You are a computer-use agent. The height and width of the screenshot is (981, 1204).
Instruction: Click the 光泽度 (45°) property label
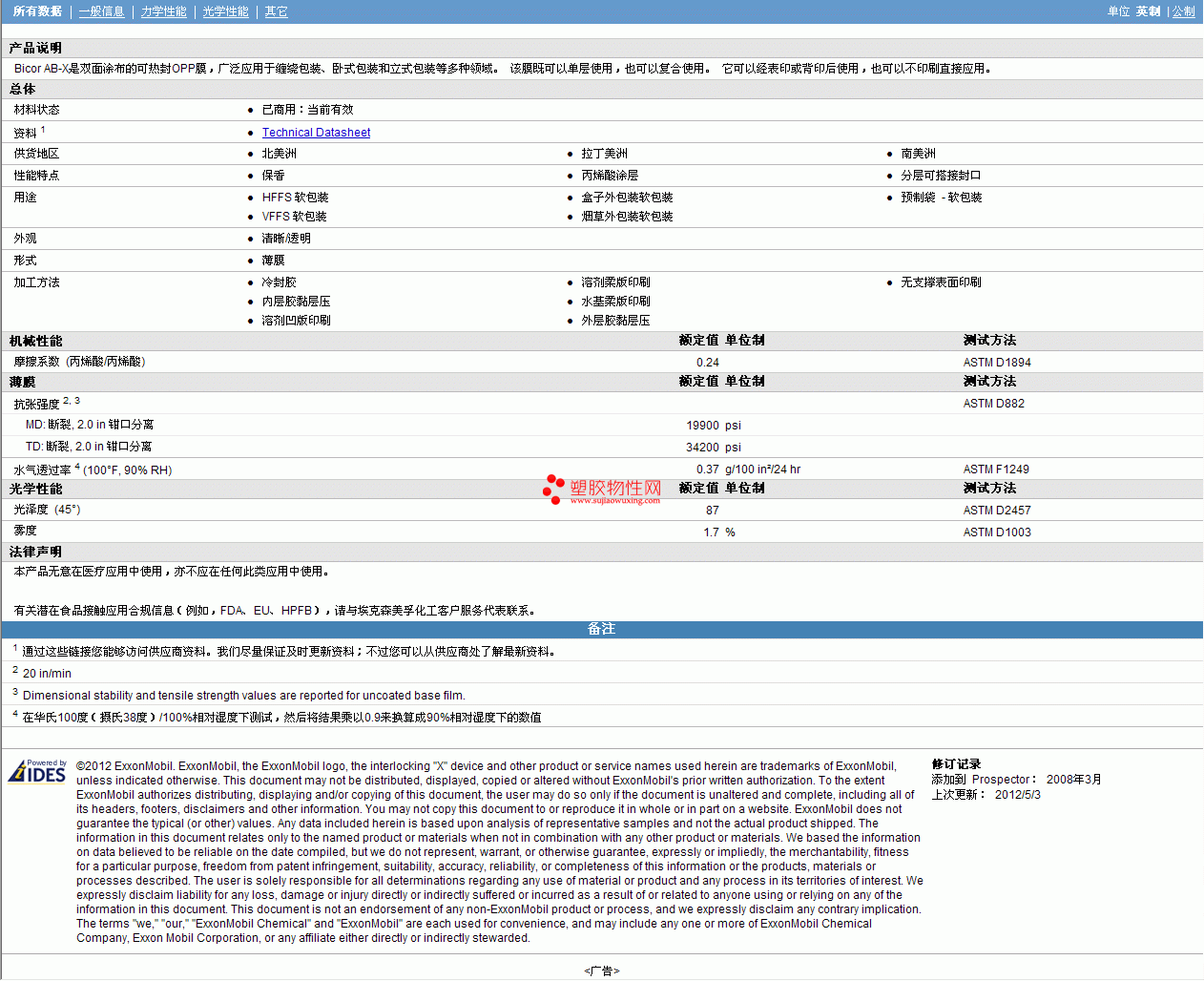click(48, 510)
